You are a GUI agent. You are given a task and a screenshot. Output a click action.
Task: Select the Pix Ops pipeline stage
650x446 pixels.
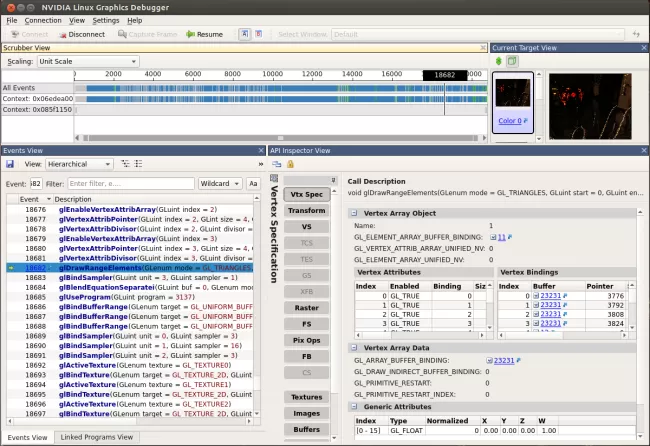pos(307,340)
